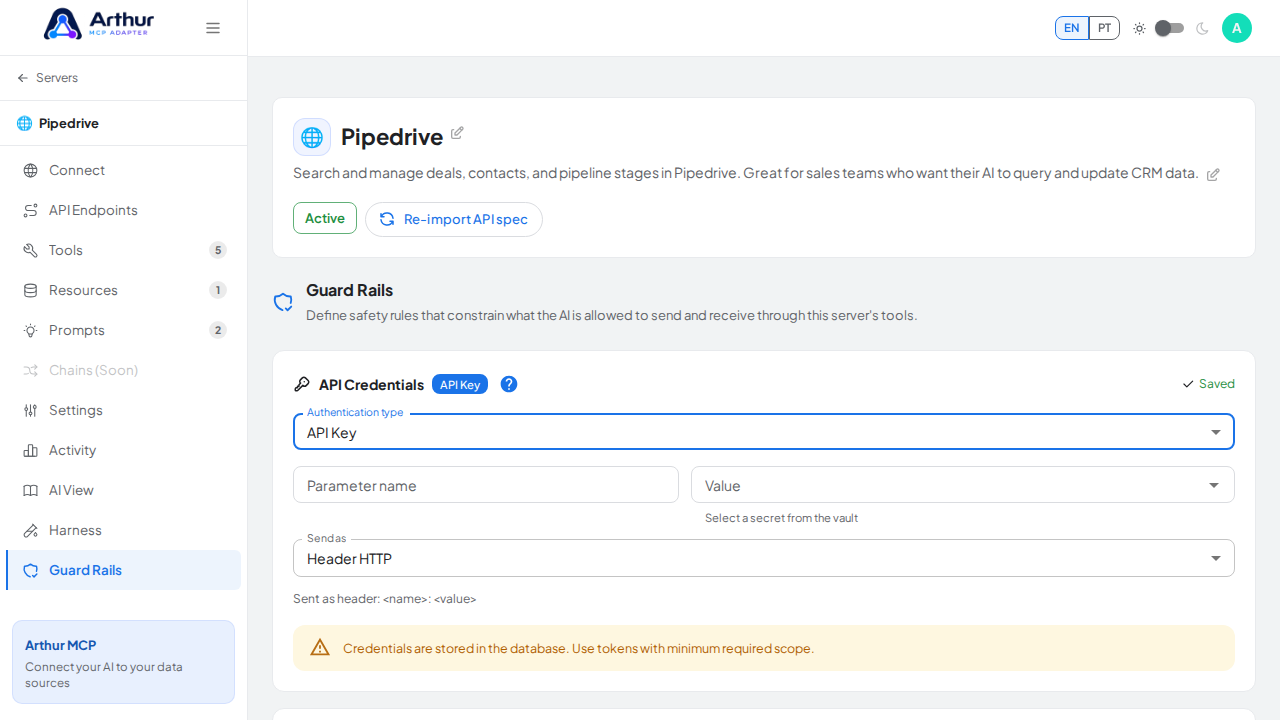Open user avatar A menu
The height and width of the screenshot is (720, 1280).
point(1237,28)
